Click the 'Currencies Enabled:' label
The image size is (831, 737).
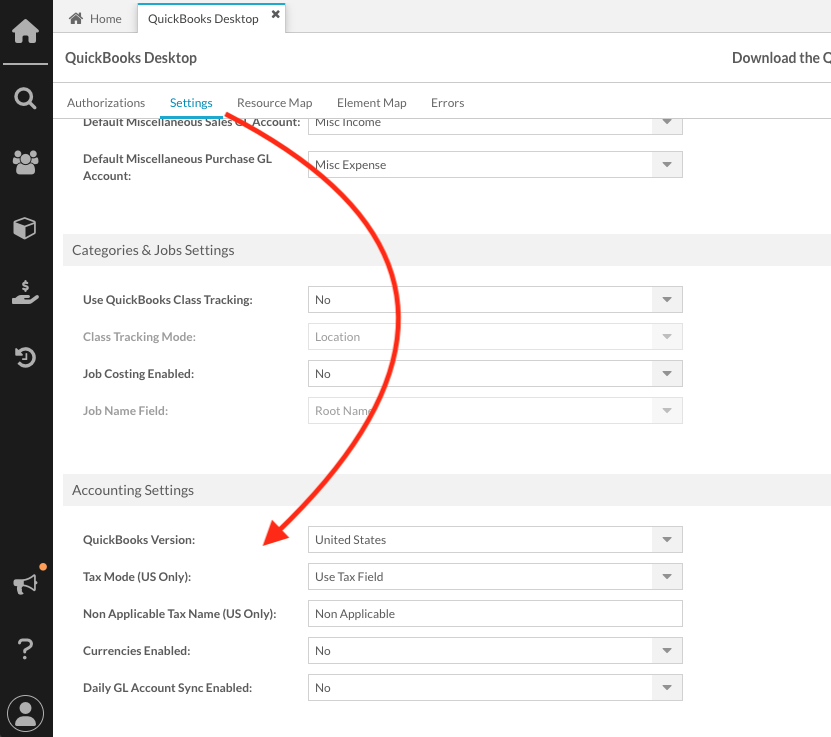tap(137, 651)
